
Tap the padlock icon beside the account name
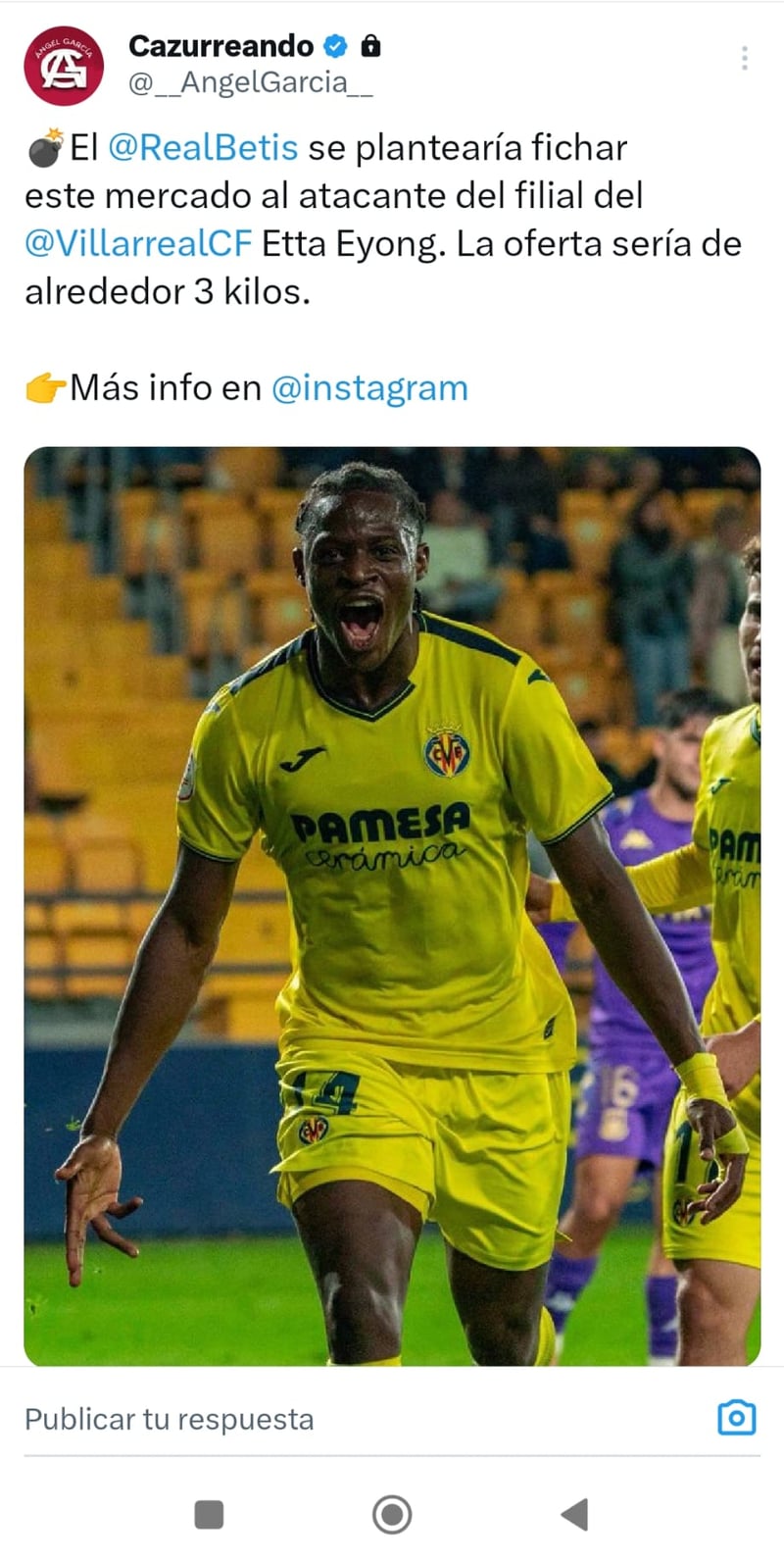(x=370, y=45)
